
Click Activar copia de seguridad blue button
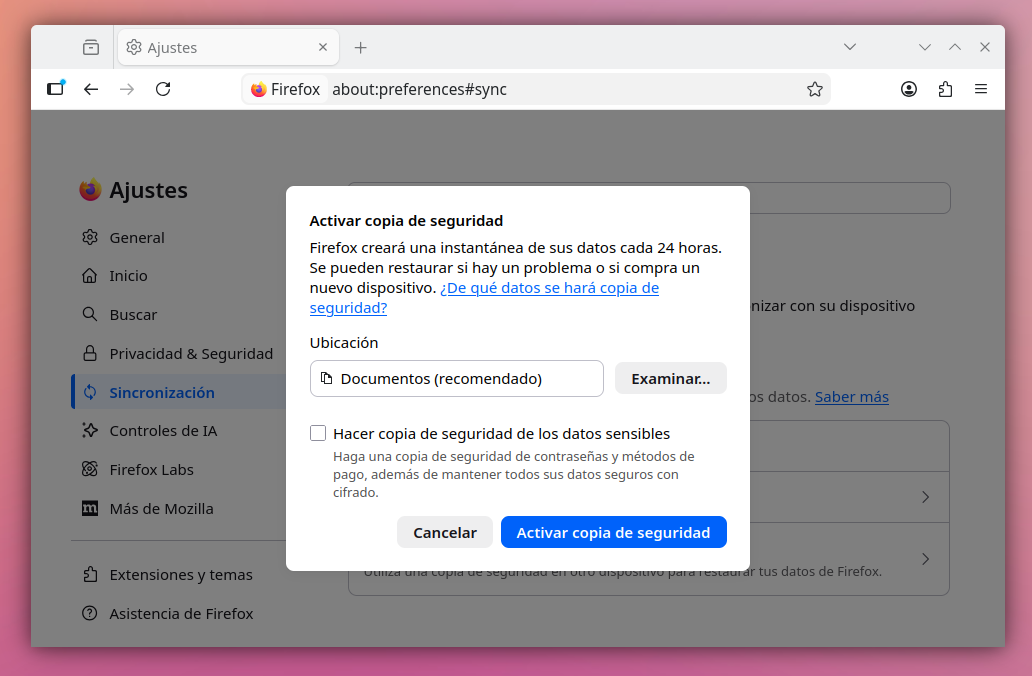point(613,532)
